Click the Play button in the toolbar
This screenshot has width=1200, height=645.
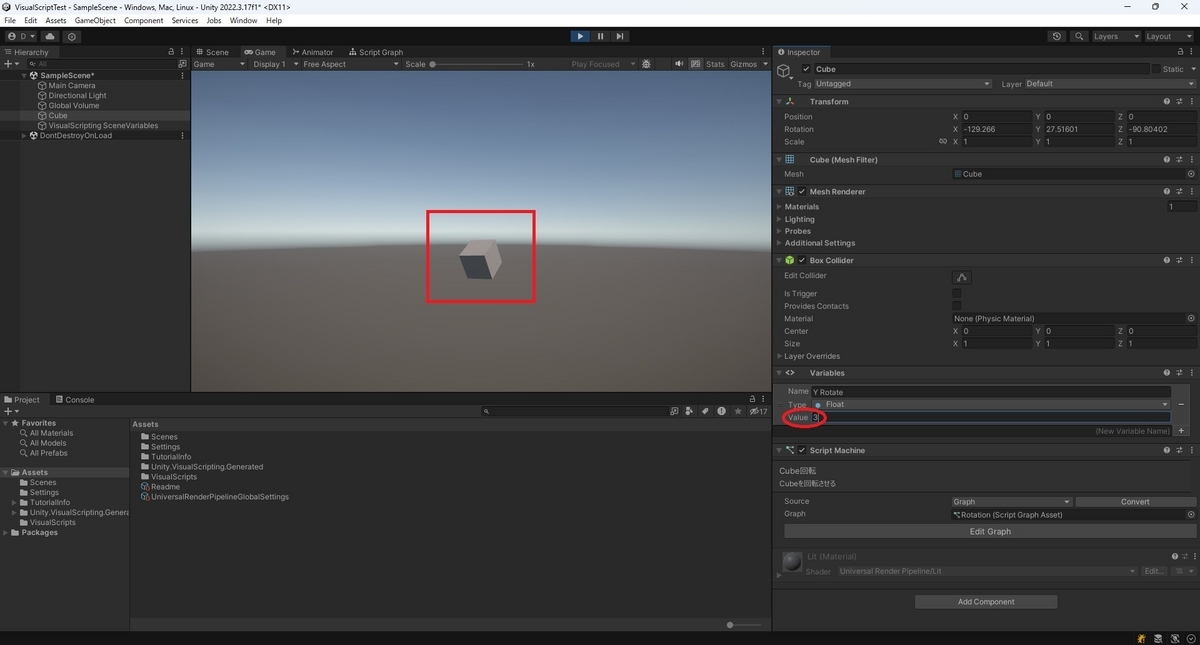pyautogui.click(x=580, y=36)
